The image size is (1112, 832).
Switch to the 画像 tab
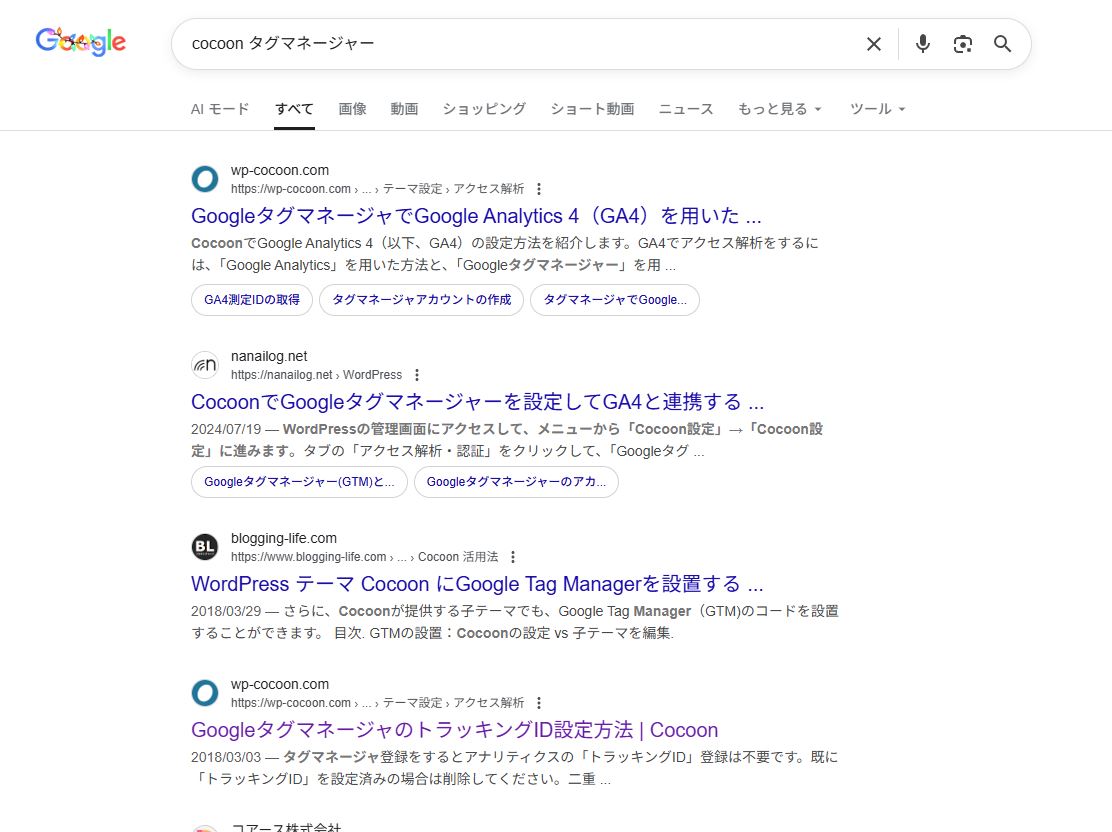coord(352,109)
